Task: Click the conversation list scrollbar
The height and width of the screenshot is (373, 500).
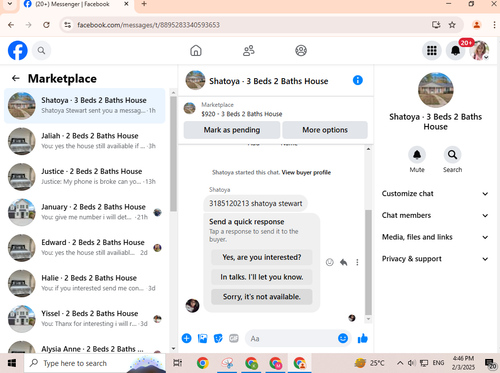Action: pyautogui.click(x=173, y=153)
